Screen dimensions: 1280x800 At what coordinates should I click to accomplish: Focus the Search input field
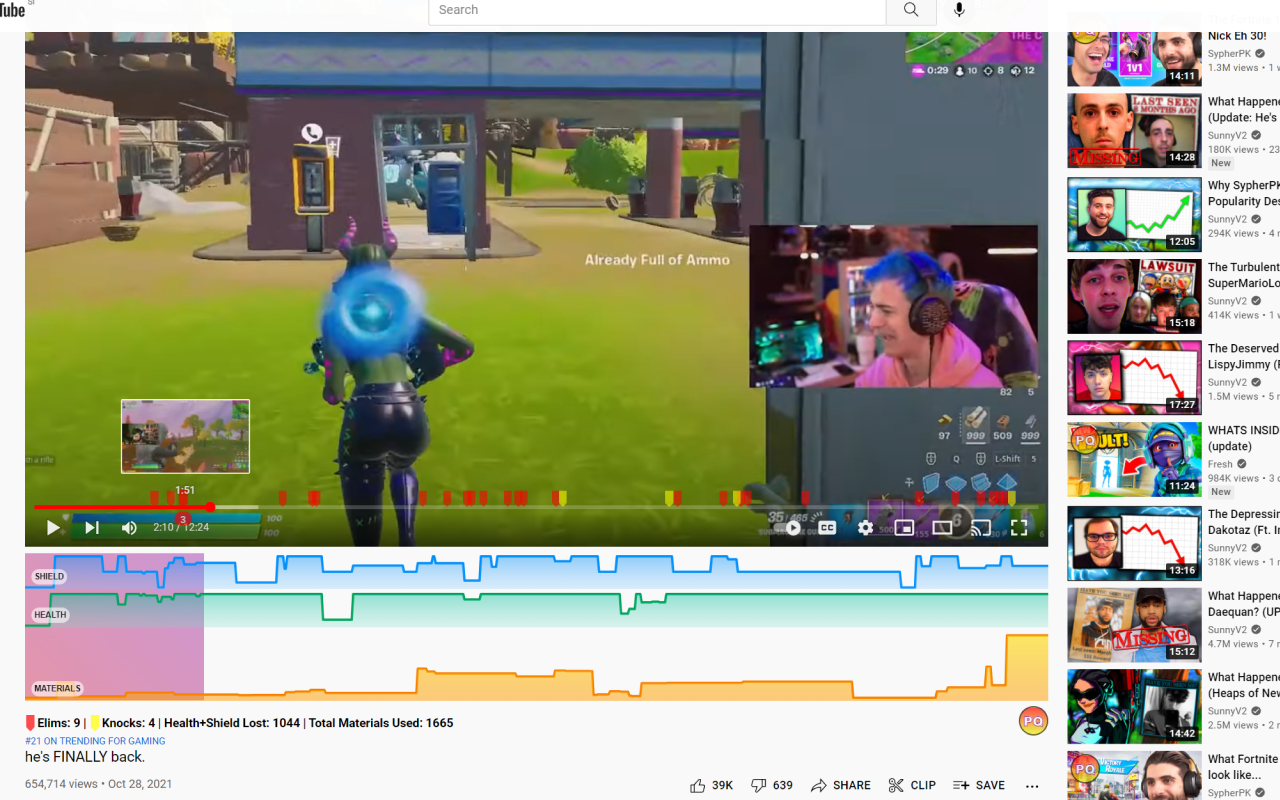[657, 10]
